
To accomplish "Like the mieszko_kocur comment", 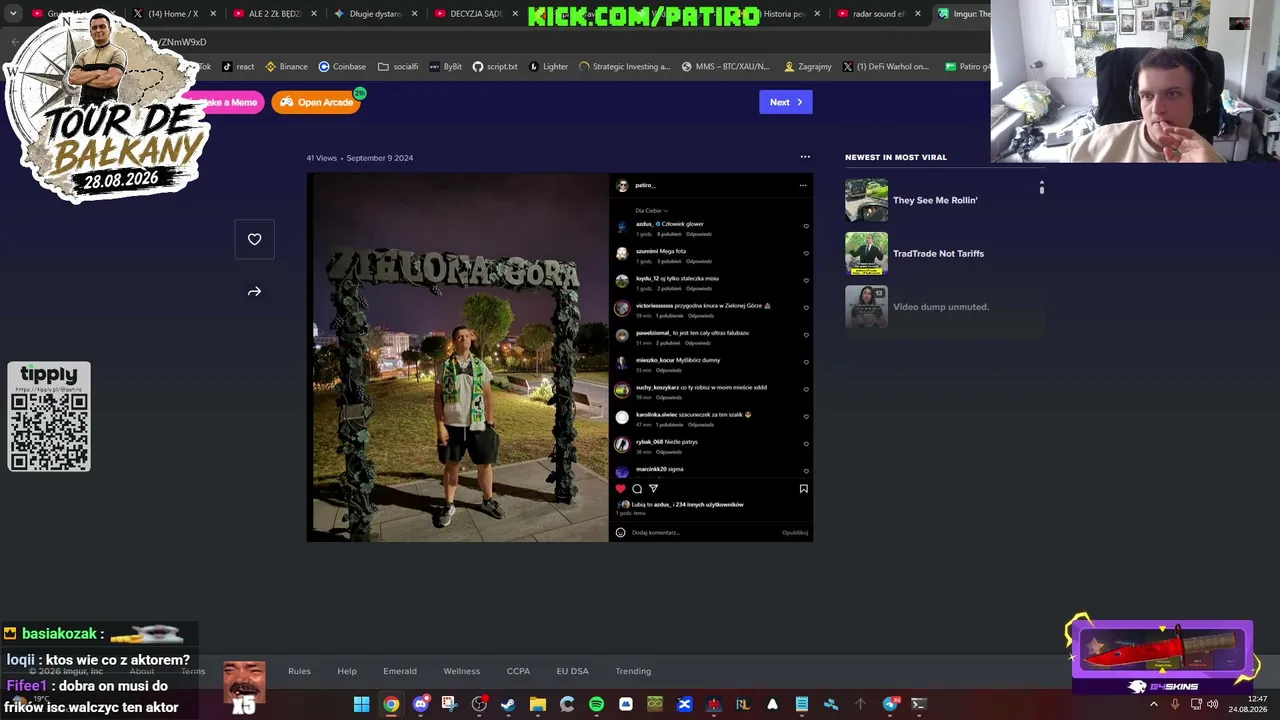I will (x=806, y=362).
